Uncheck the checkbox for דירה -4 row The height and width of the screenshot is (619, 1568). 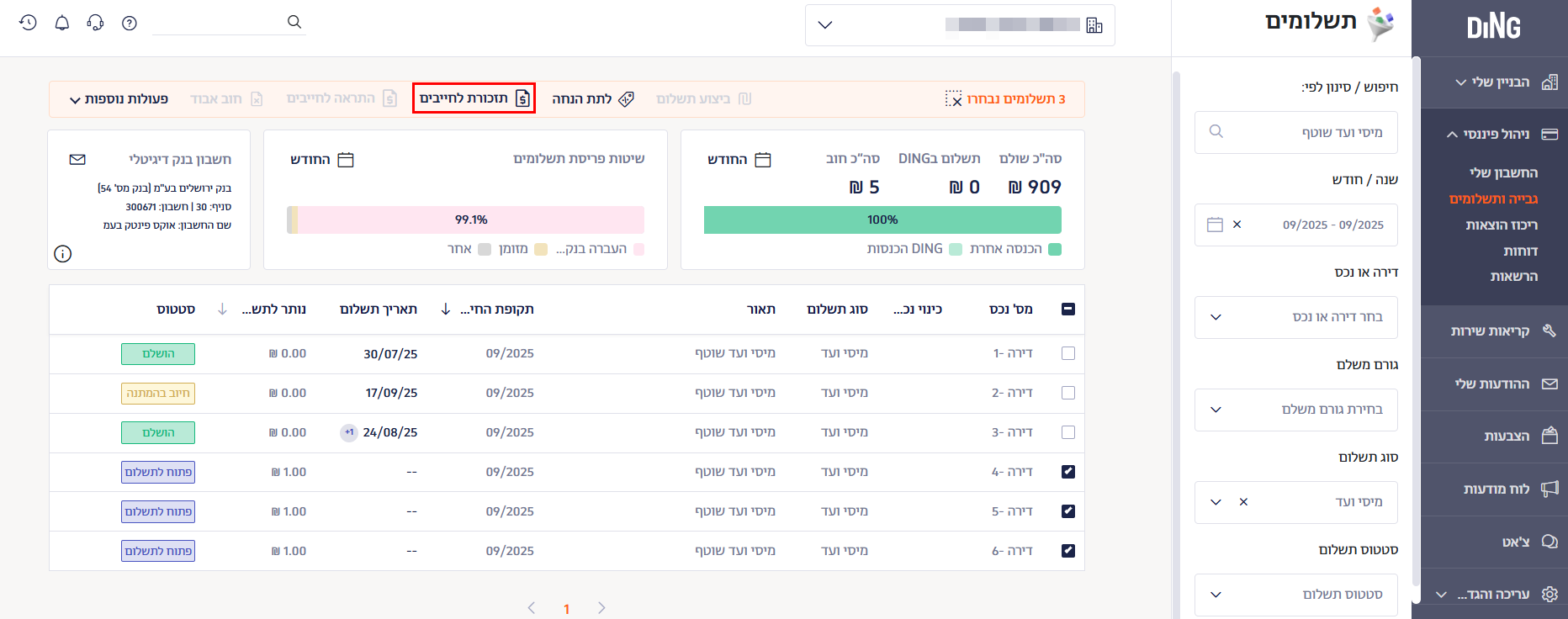coord(1068,472)
